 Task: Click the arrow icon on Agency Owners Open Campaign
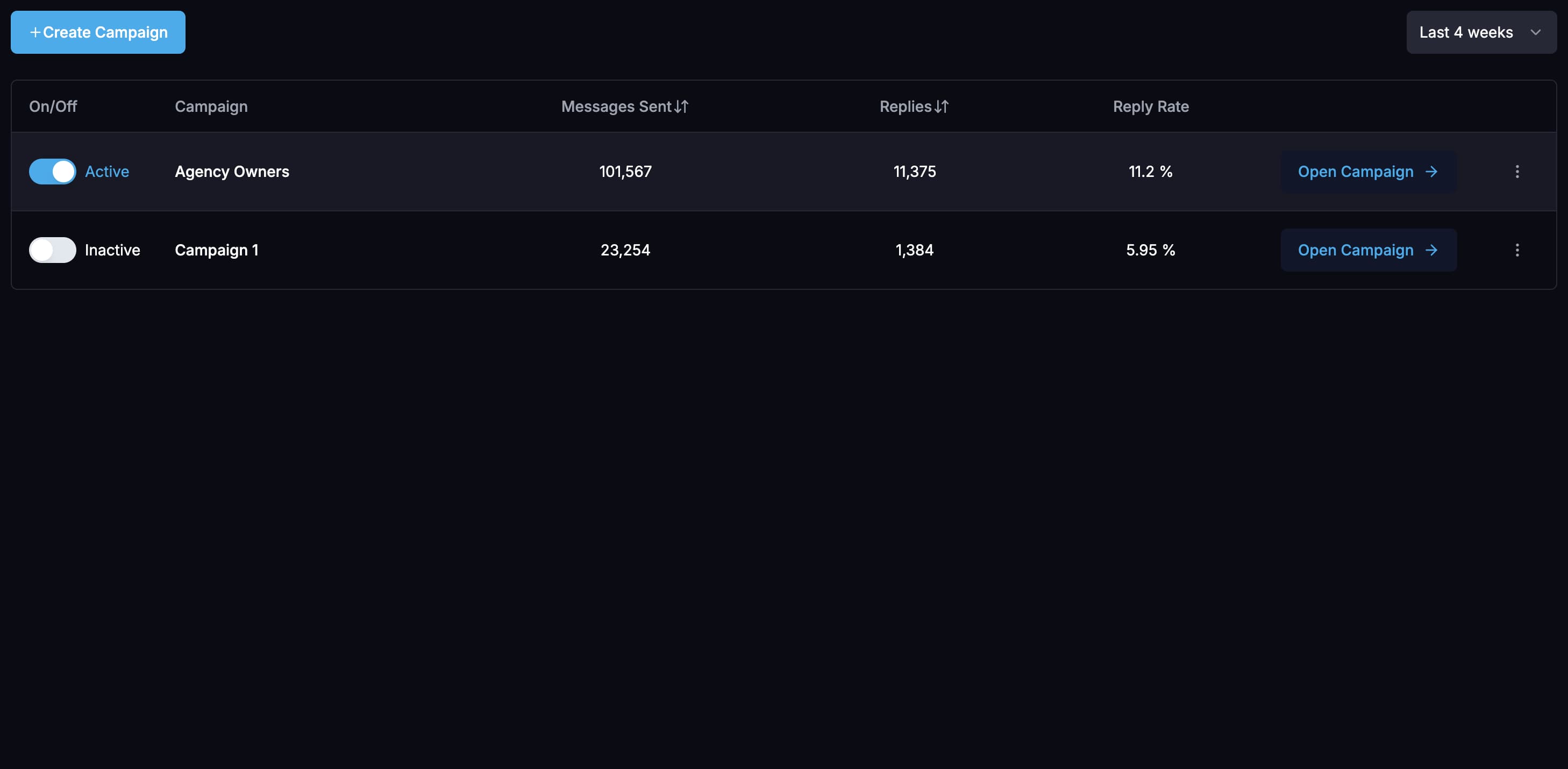pos(1431,171)
